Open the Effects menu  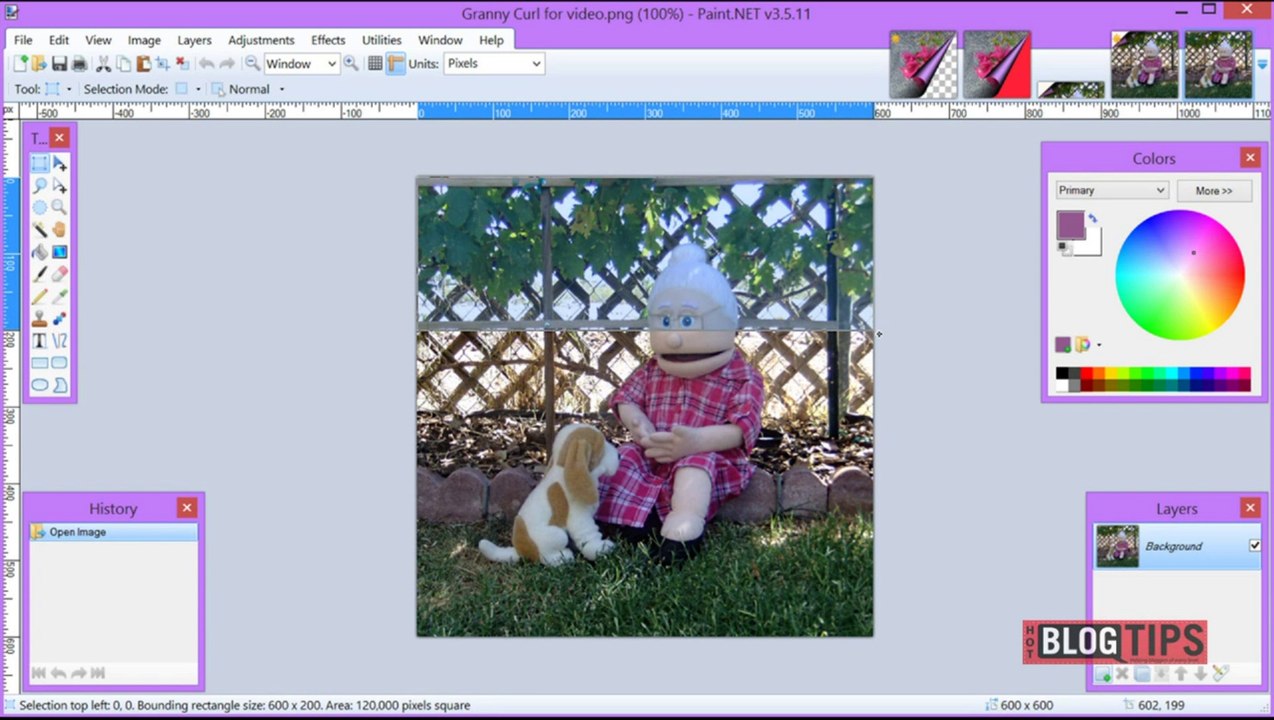(328, 40)
